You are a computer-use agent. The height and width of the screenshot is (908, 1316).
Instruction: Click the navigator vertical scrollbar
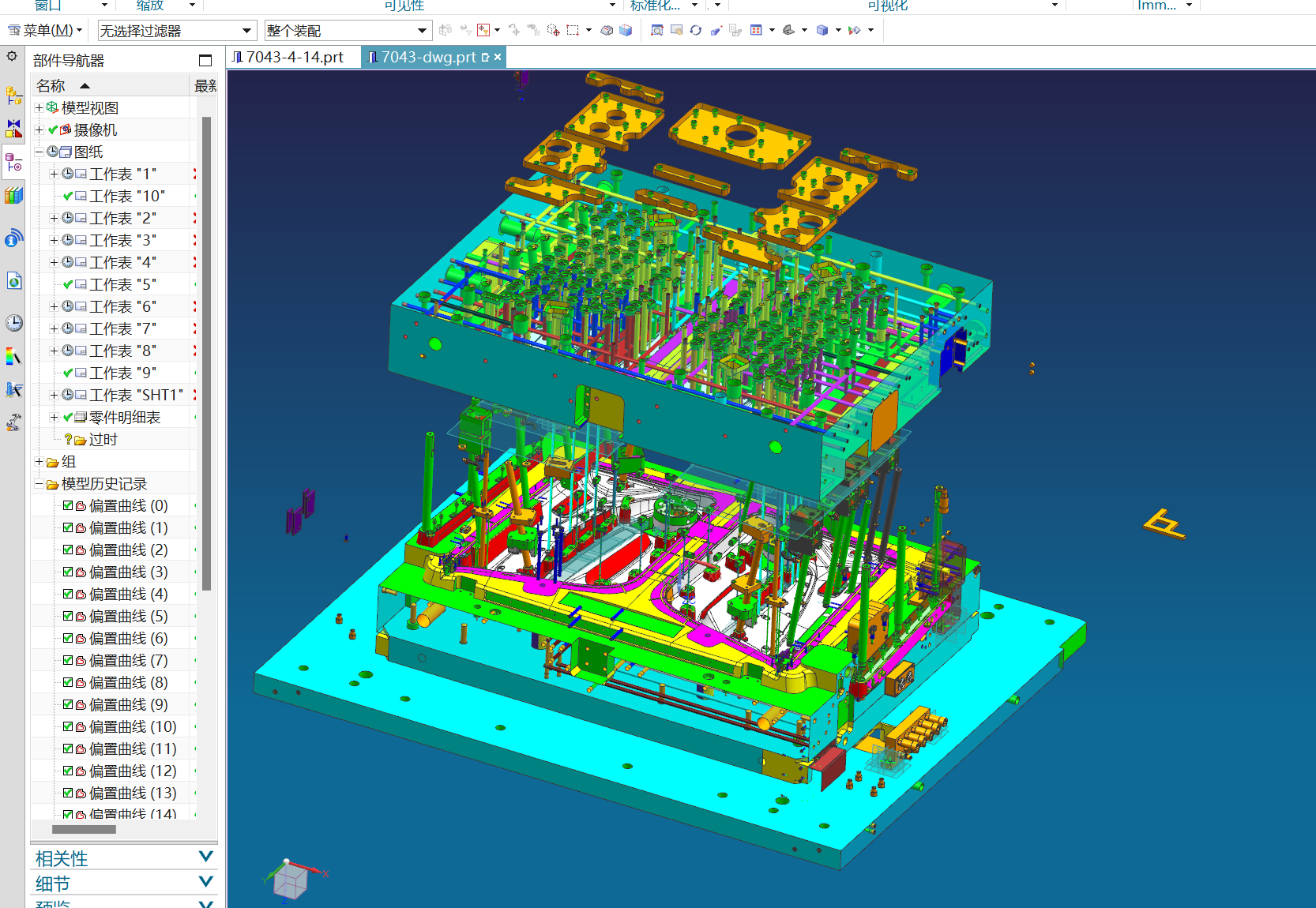click(206, 353)
